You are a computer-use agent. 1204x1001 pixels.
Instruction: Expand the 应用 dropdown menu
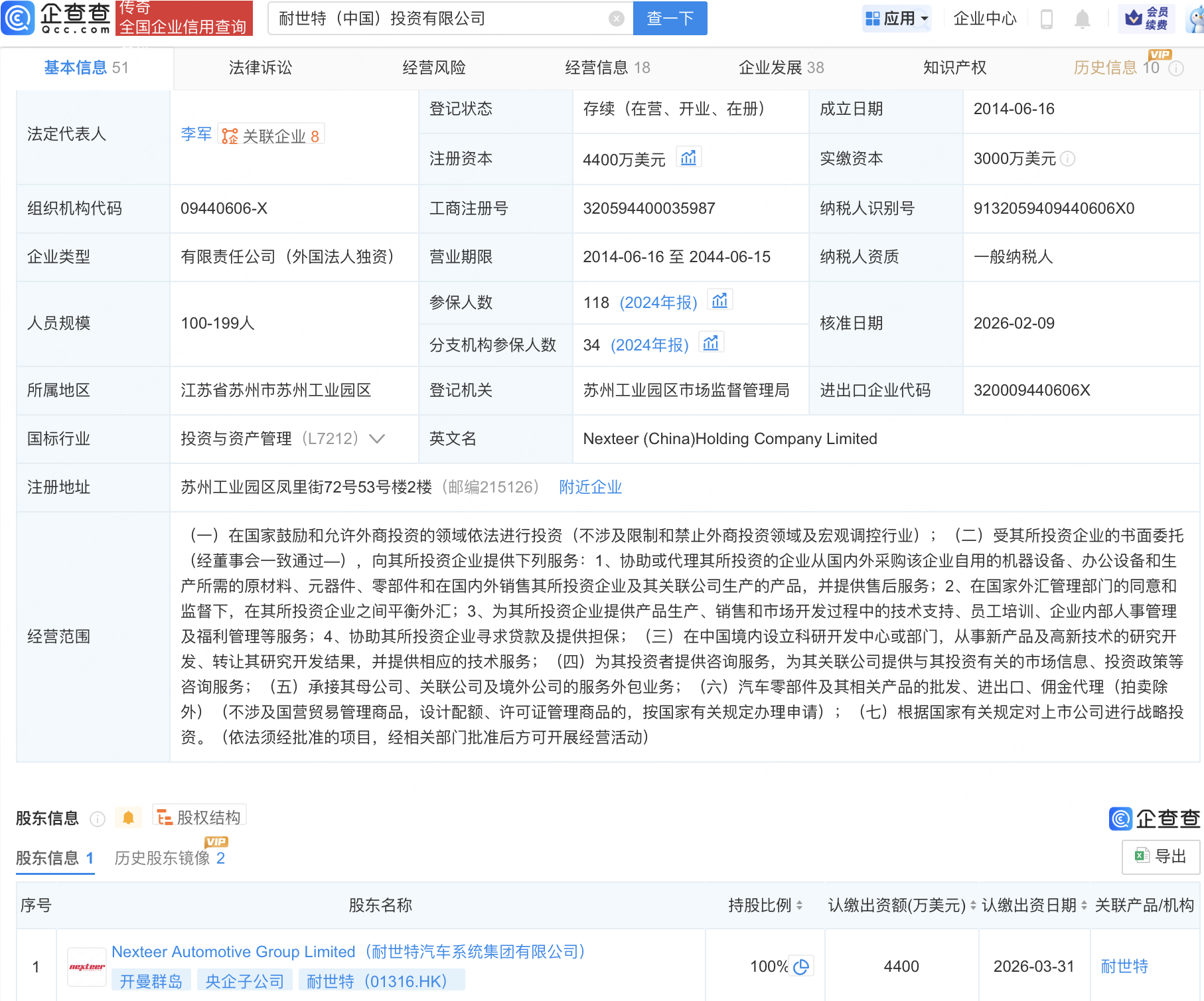[x=897, y=19]
